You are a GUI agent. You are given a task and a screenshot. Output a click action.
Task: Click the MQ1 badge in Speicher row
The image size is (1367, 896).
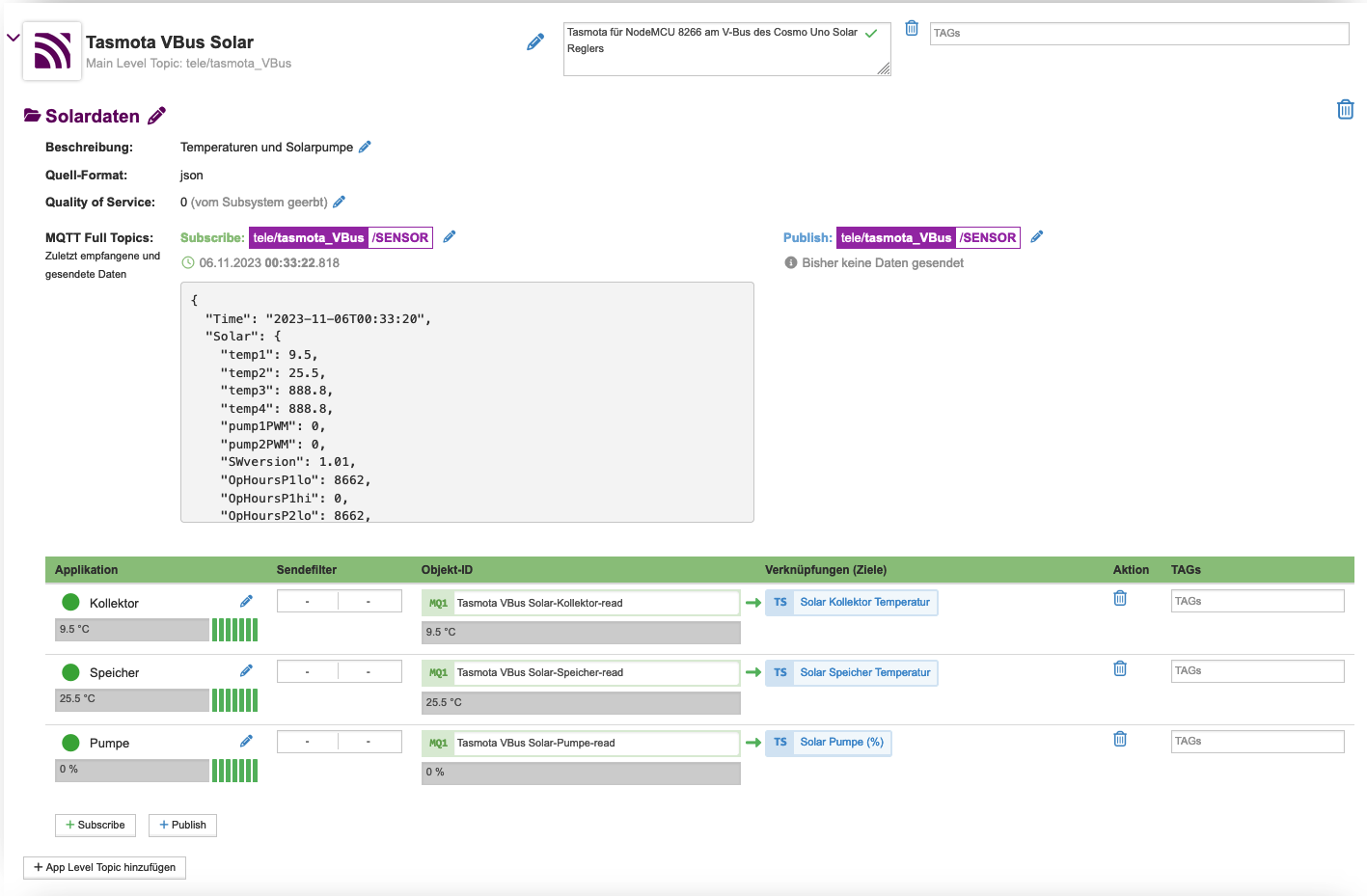pos(439,672)
